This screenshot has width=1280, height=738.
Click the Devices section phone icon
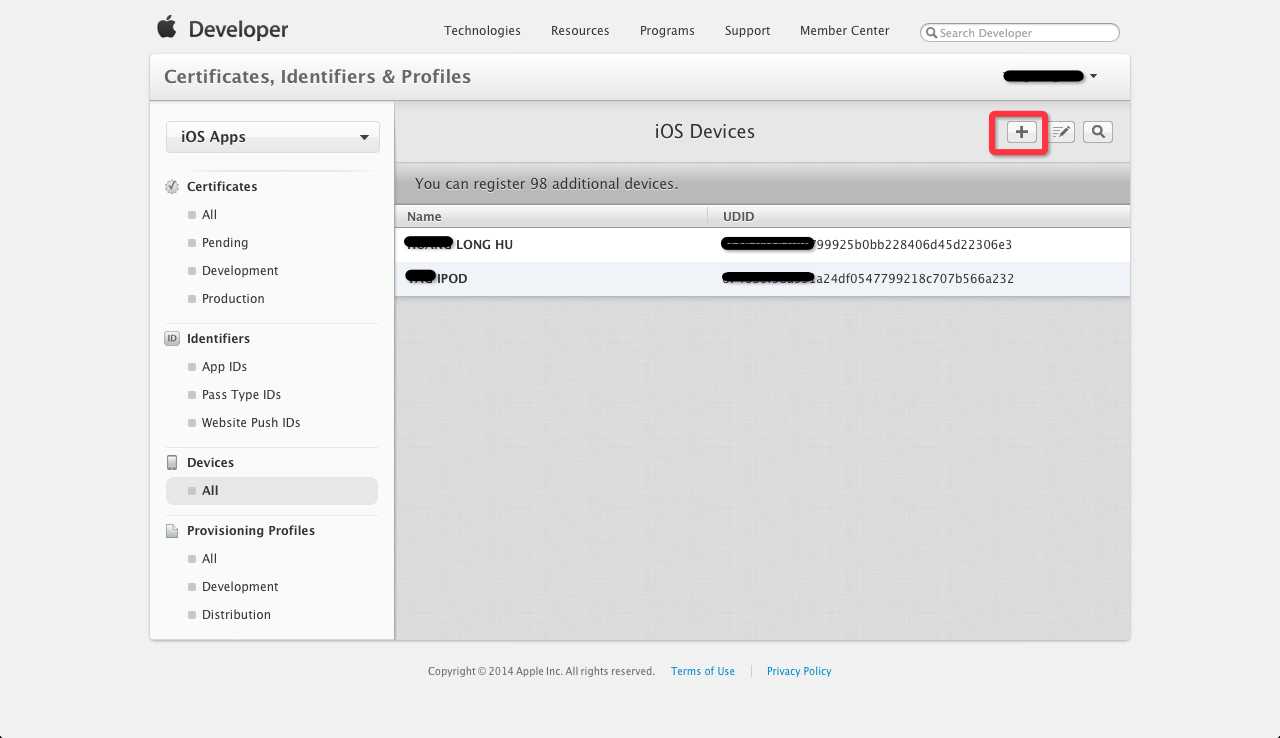[x=172, y=463]
